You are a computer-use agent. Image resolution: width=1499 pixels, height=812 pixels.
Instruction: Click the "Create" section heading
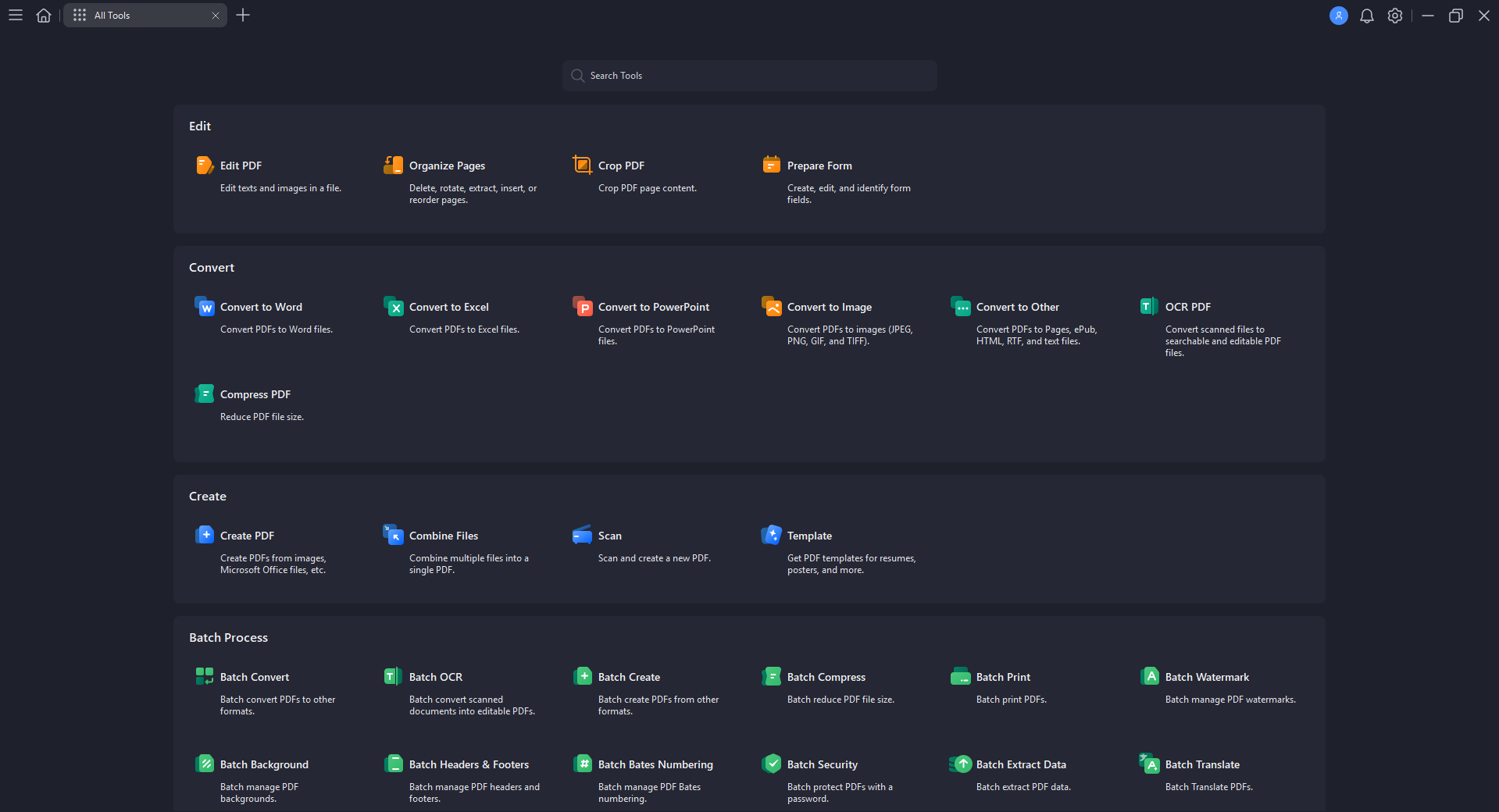pos(208,497)
